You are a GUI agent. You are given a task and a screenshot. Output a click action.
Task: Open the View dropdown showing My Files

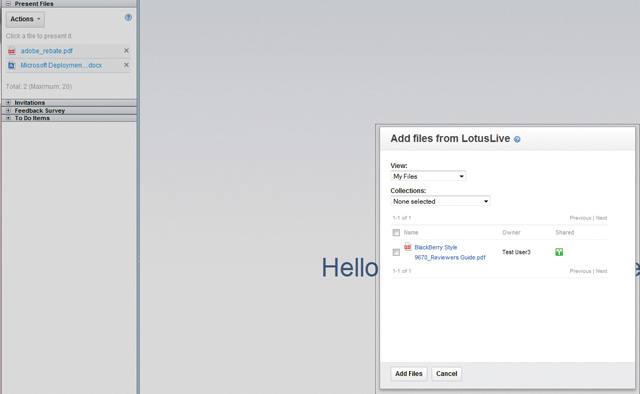coord(428,176)
